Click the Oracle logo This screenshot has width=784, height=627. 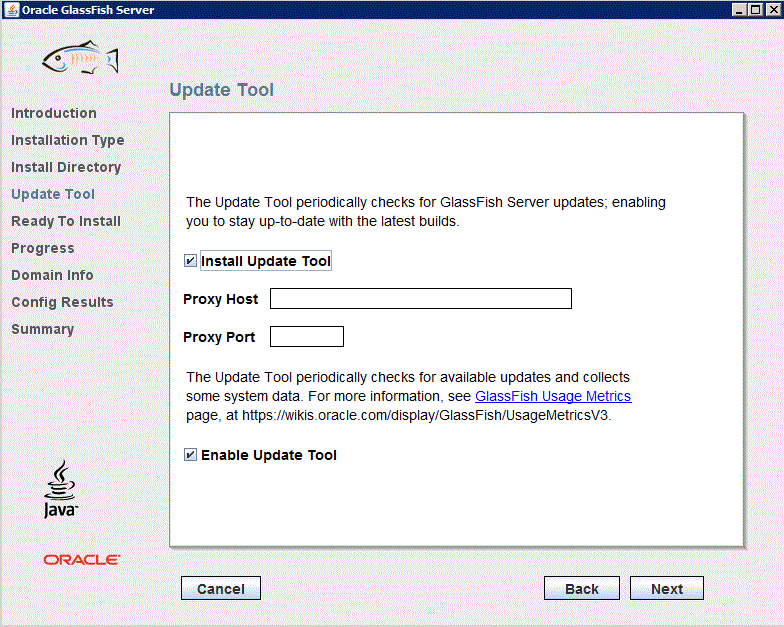[x=82, y=560]
